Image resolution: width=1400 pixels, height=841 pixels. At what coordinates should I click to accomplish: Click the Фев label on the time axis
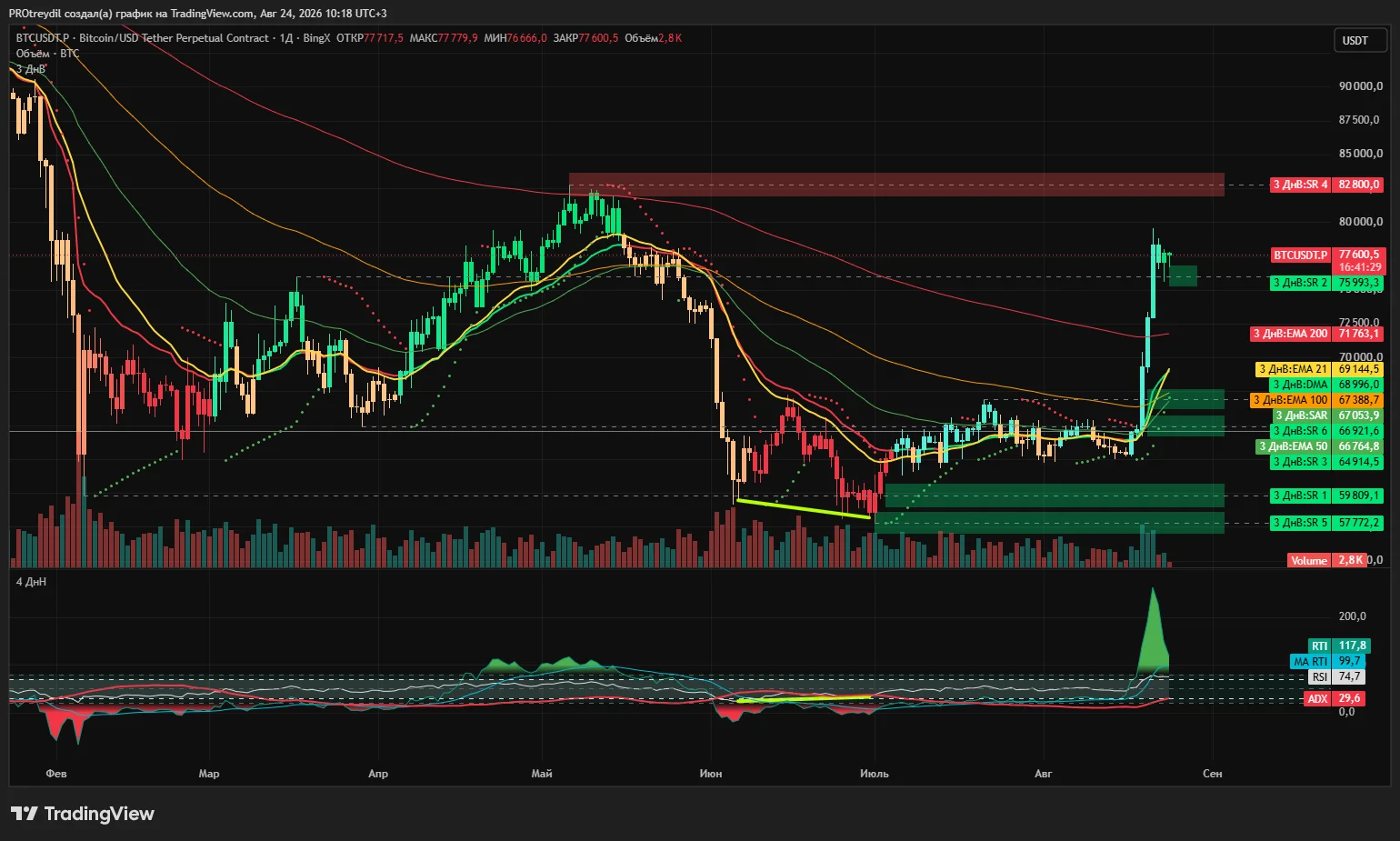pos(56,774)
